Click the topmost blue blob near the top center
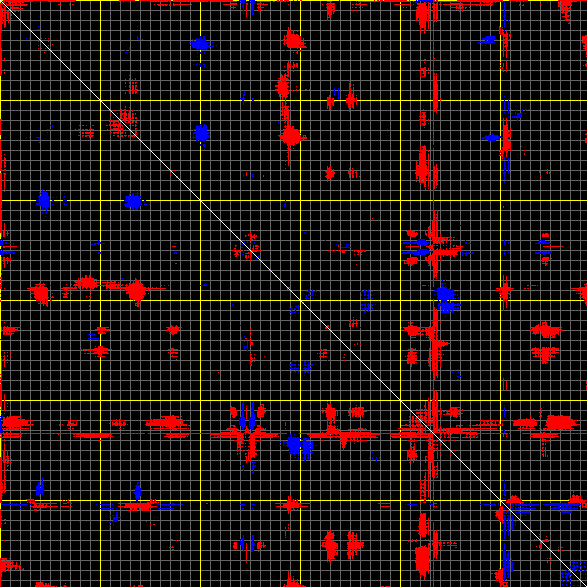This screenshot has width=587, height=587. coord(201,43)
